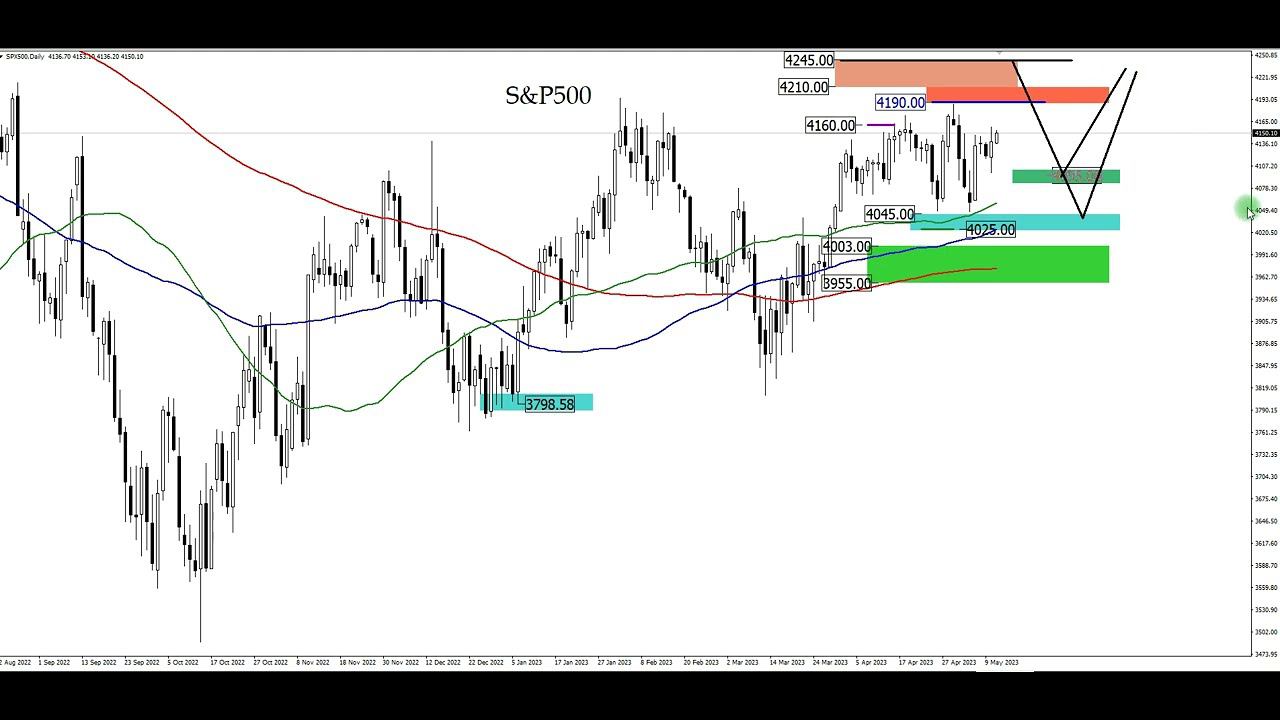
Task: Click the 4250.85 price axis value
Action: (x=1266, y=55)
